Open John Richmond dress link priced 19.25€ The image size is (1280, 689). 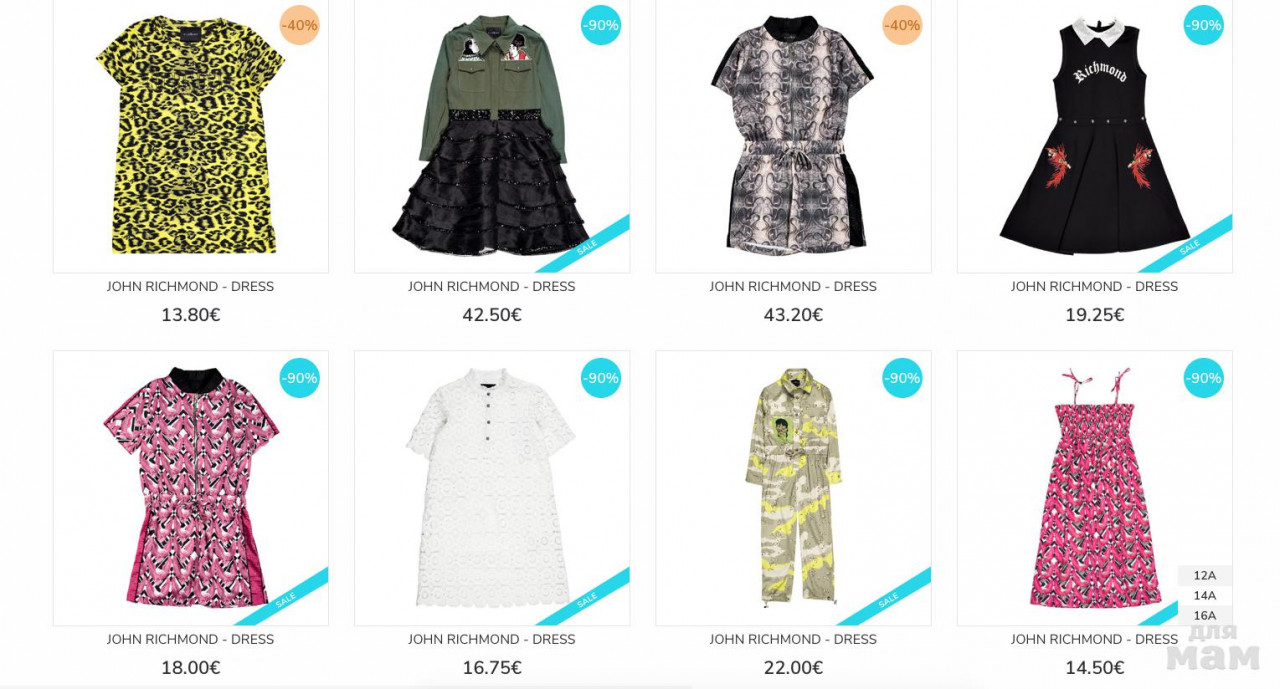[1094, 286]
